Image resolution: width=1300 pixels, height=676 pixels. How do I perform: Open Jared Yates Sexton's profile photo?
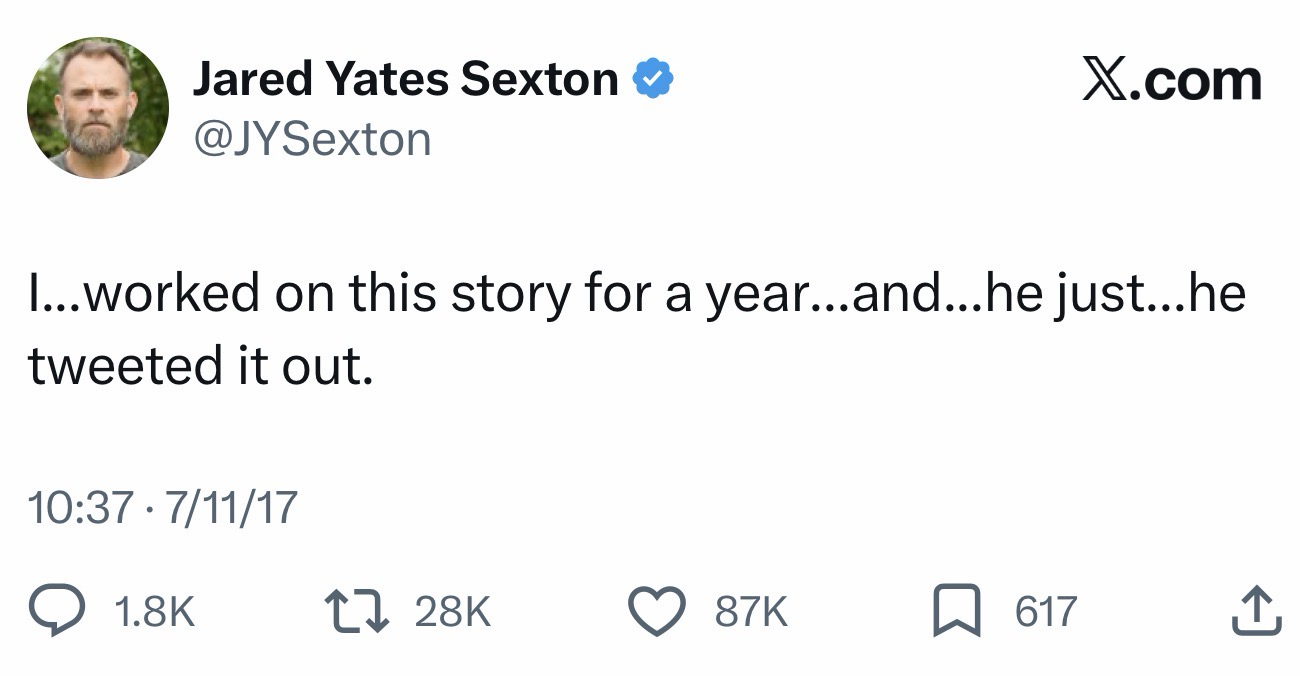pos(98,108)
